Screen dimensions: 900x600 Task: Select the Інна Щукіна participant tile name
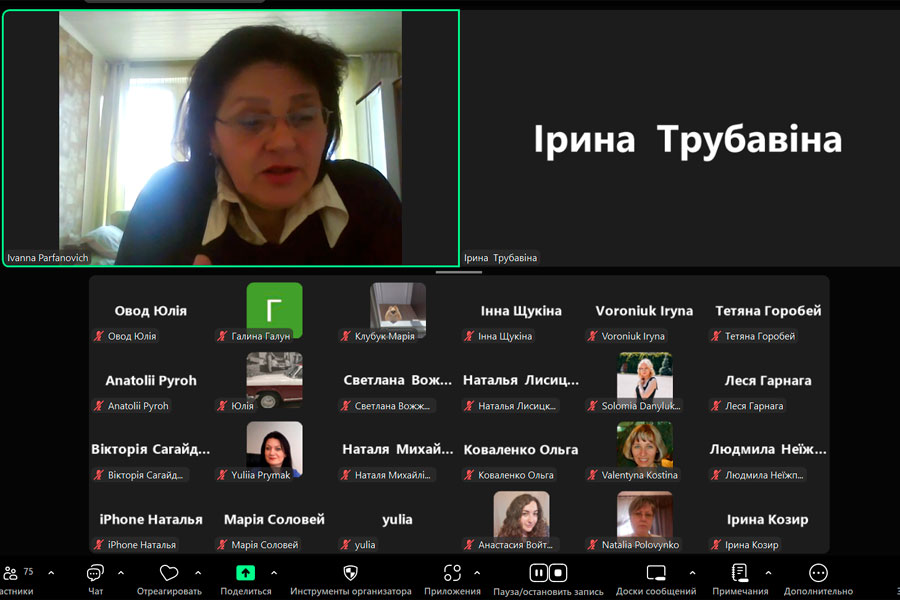(521, 311)
